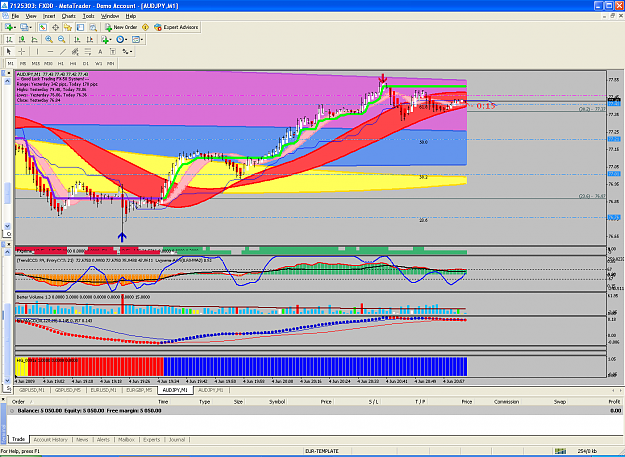
Task: Select the text label tool
Action: [113, 51]
